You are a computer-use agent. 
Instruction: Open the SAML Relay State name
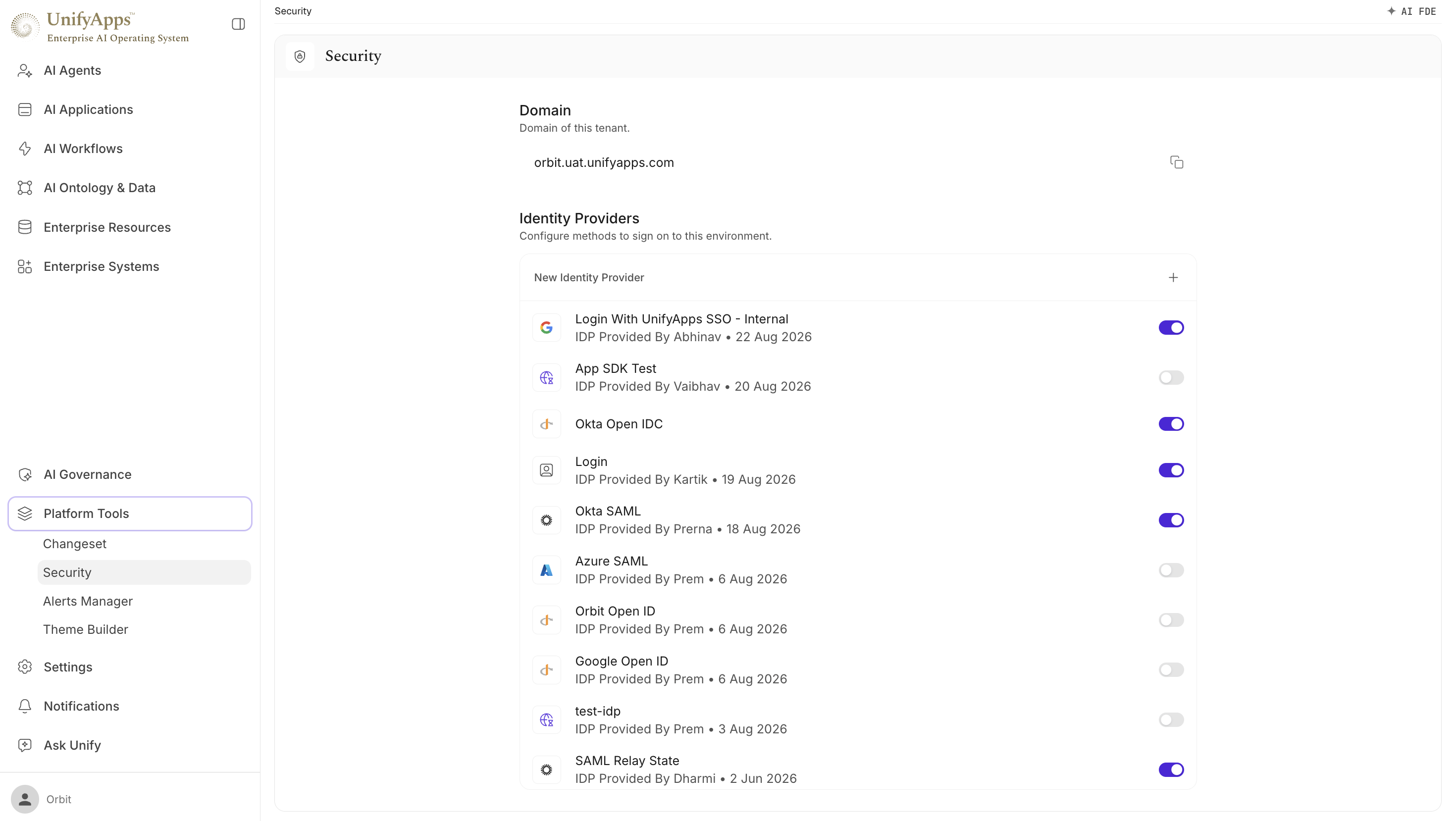627,761
